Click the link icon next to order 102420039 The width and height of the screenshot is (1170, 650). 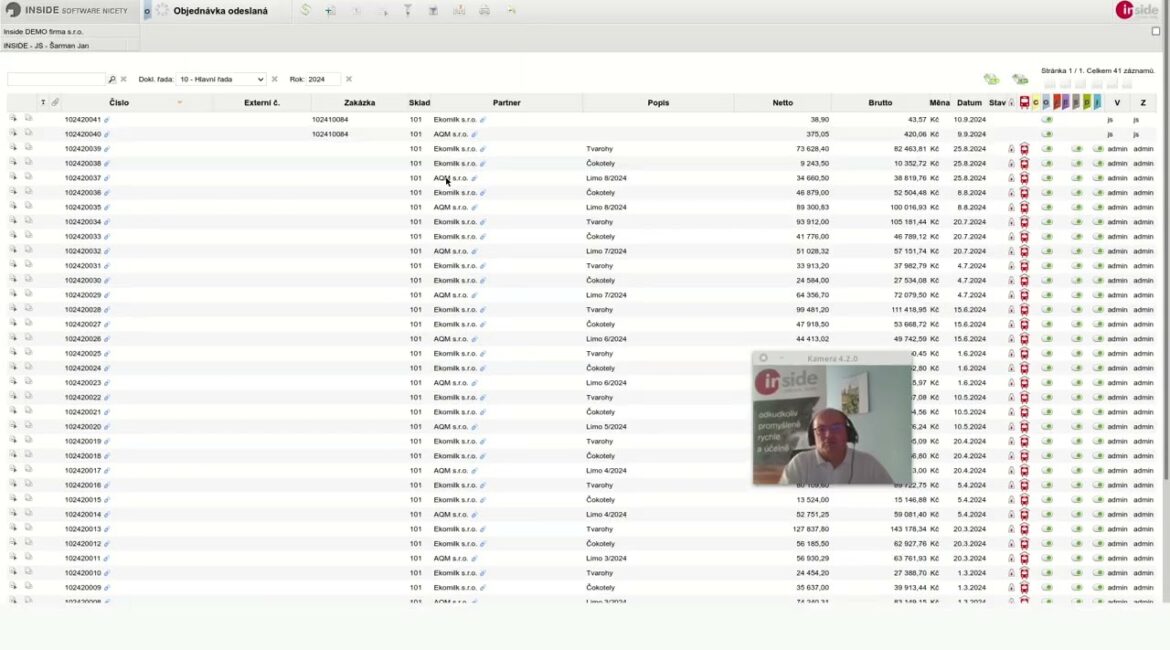107,149
